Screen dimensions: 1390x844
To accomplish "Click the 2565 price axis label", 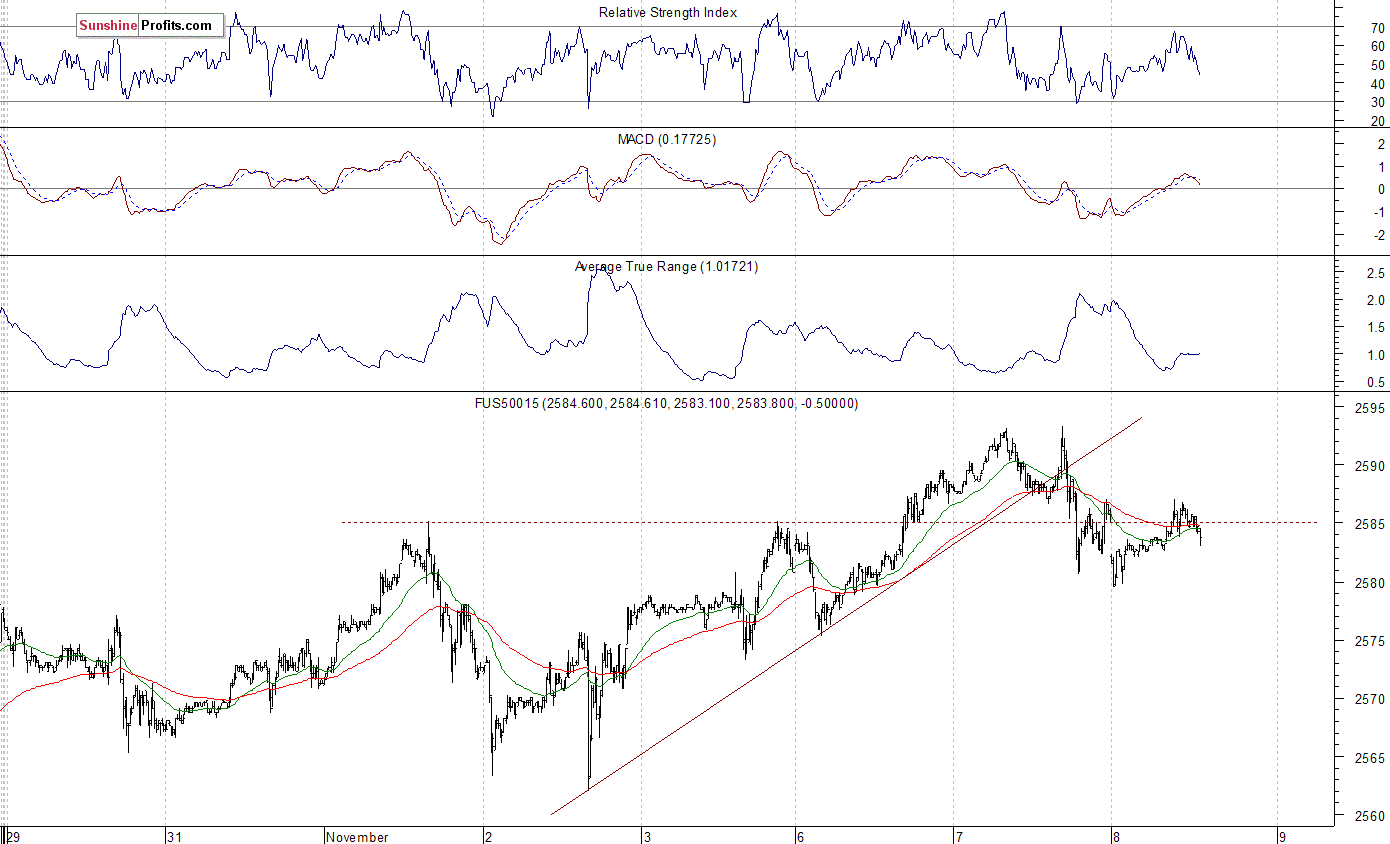I will click(x=1368, y=758).
